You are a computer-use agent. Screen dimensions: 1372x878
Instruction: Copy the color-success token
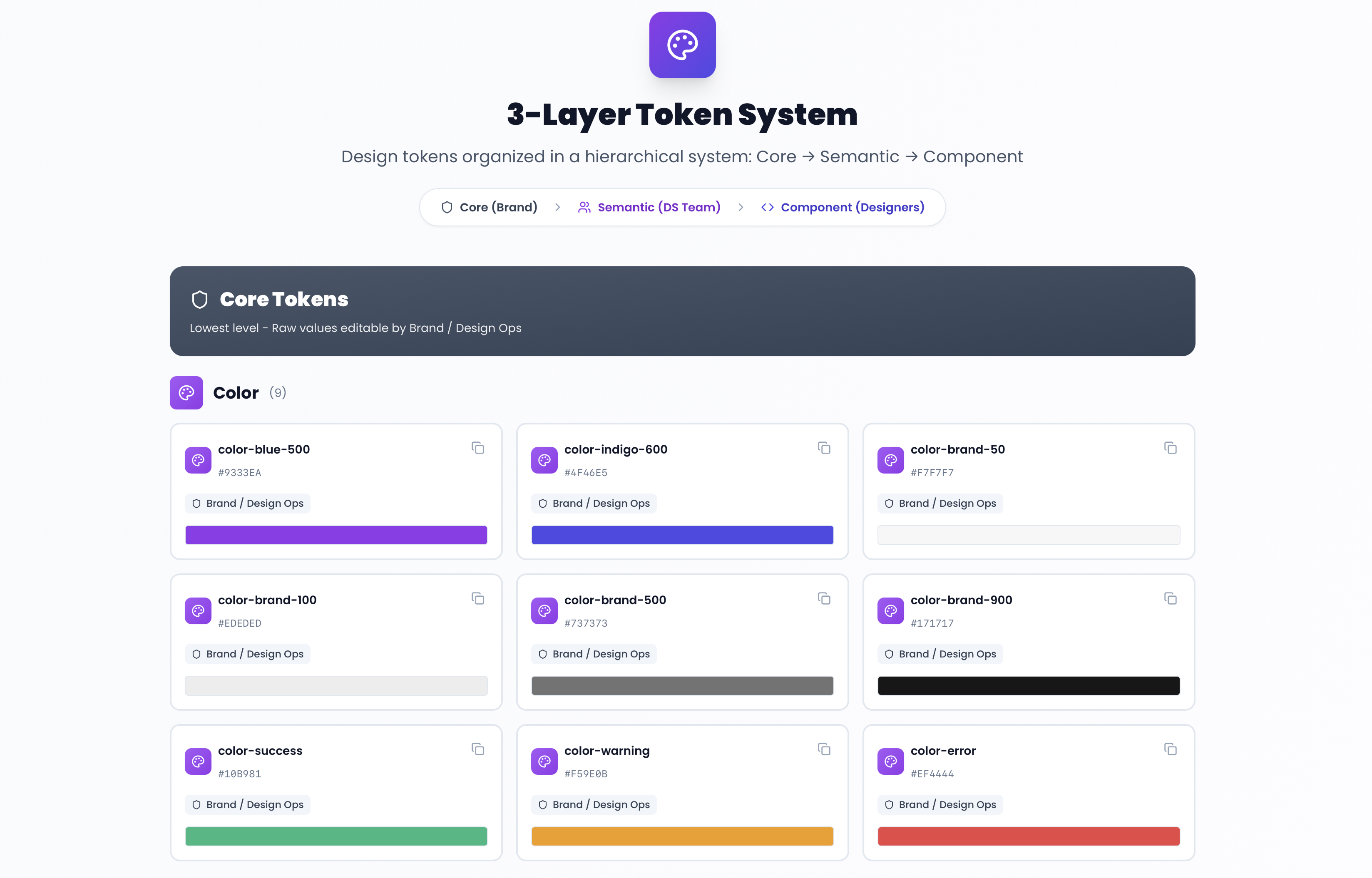(x=478, y=749)
